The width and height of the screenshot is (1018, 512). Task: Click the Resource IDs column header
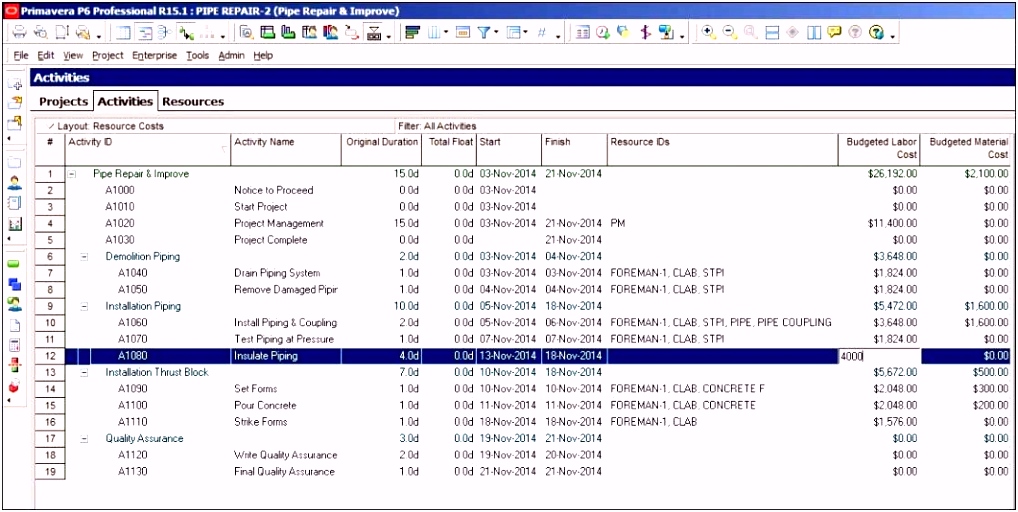(x=723, y=149)
